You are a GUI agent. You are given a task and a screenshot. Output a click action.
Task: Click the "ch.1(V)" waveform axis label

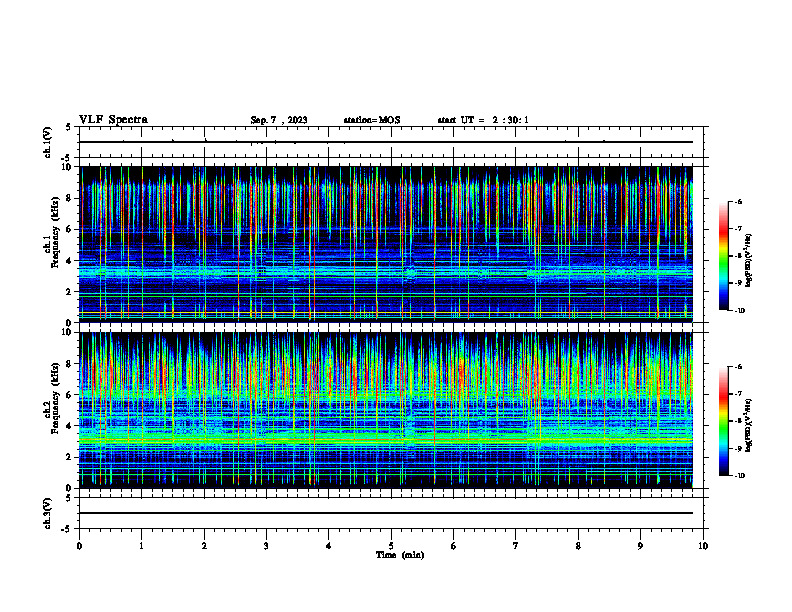47,142
